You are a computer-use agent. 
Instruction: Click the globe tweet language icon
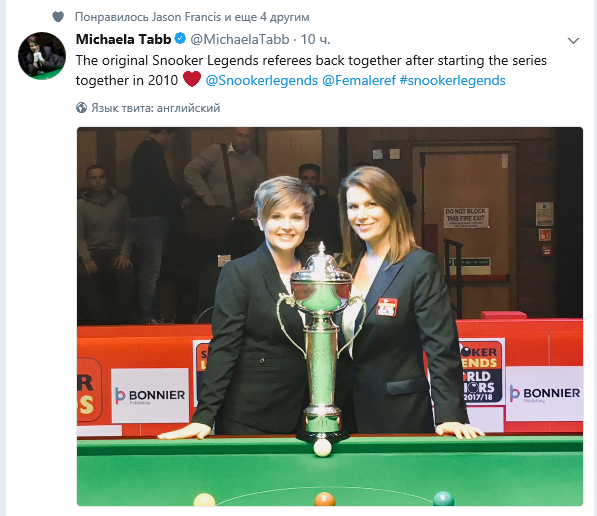point(81,108)
